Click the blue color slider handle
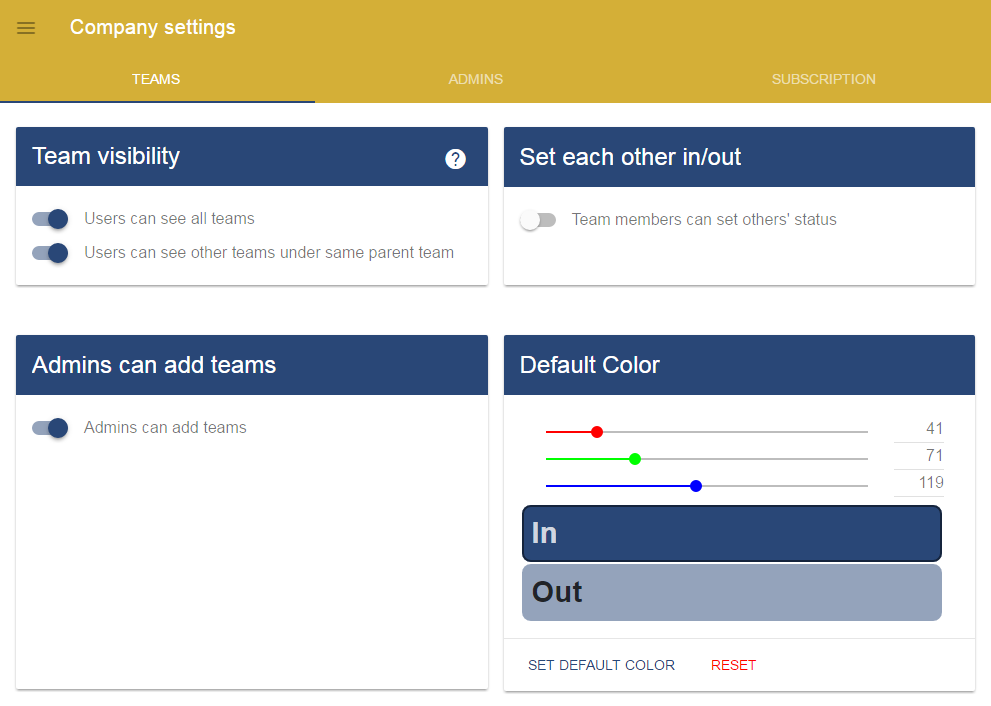The width and height of the screenshot is (991, 706). [x=696, y=486]
